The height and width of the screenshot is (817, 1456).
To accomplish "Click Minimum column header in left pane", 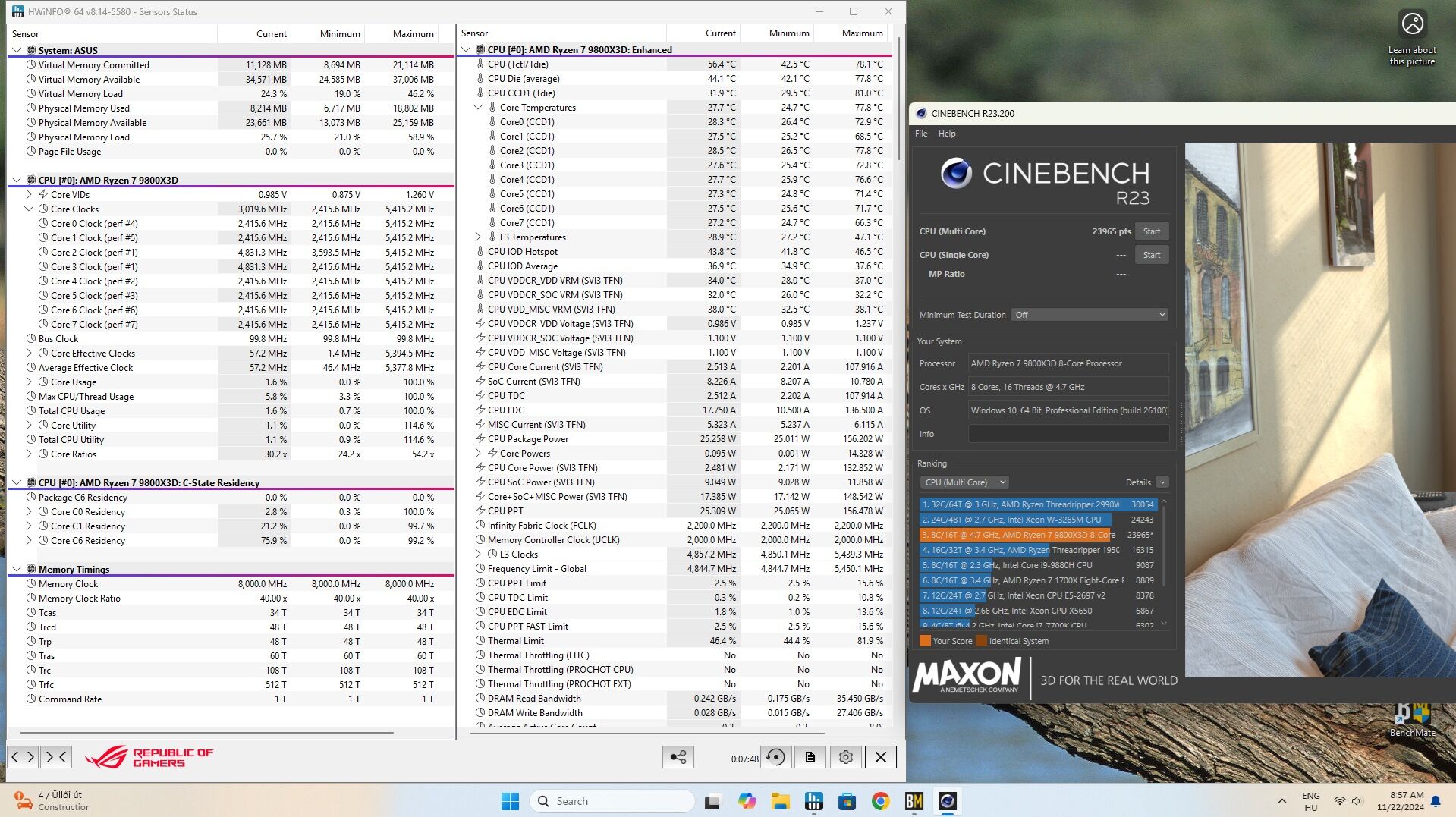I will click(x=328, y=34).
